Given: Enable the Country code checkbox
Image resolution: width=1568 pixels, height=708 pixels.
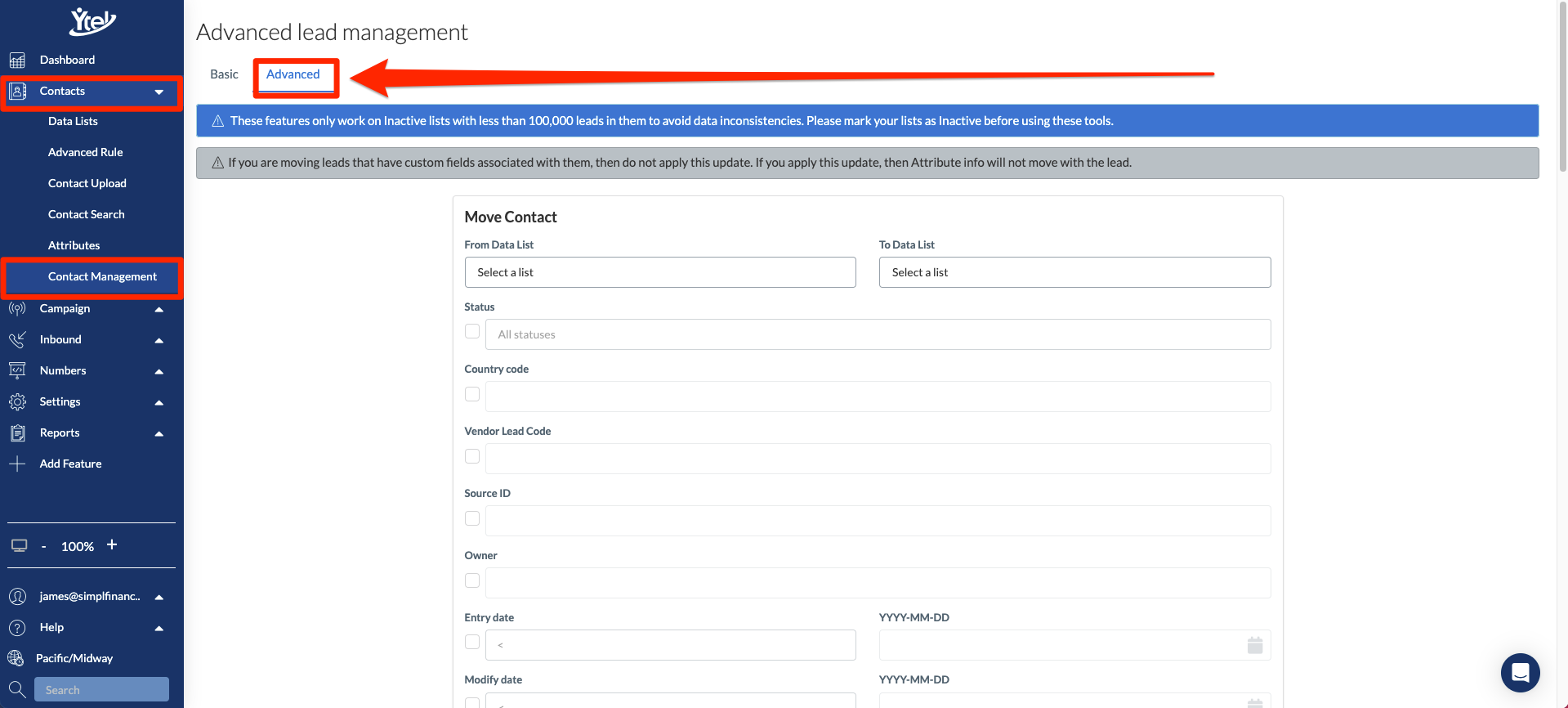Looking at the screenshot, I should click(472, 394).
